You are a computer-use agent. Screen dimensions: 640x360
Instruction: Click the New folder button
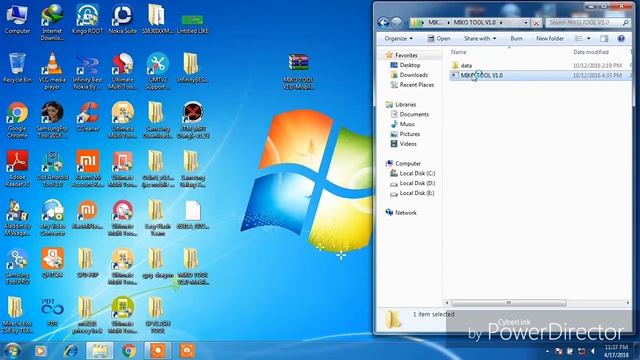point(550,38)
